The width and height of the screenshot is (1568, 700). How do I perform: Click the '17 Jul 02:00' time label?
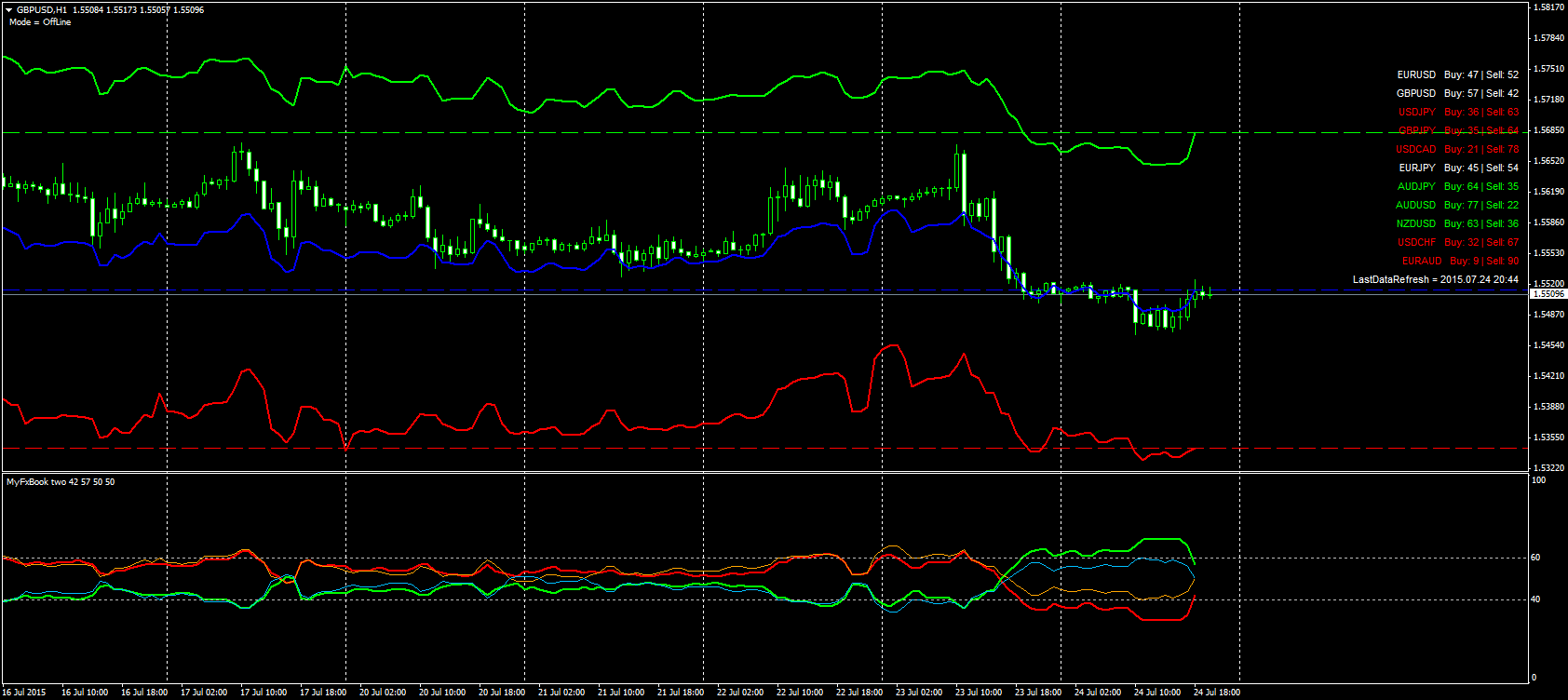(x=204, y=693)
